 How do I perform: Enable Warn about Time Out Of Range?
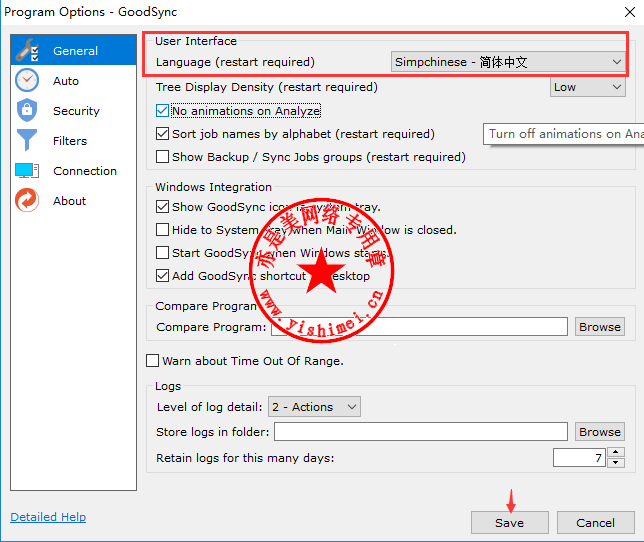point(152,361)
